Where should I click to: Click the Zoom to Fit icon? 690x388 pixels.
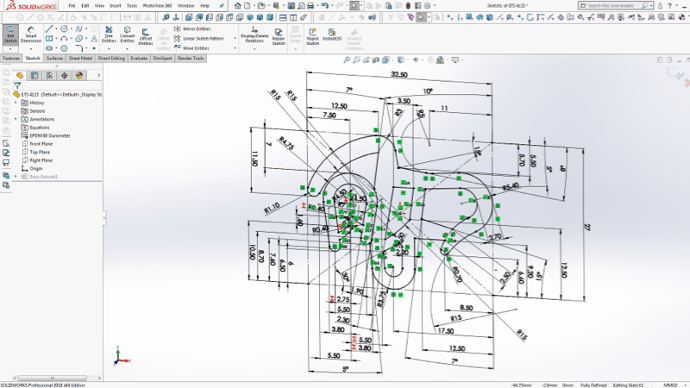347,60
